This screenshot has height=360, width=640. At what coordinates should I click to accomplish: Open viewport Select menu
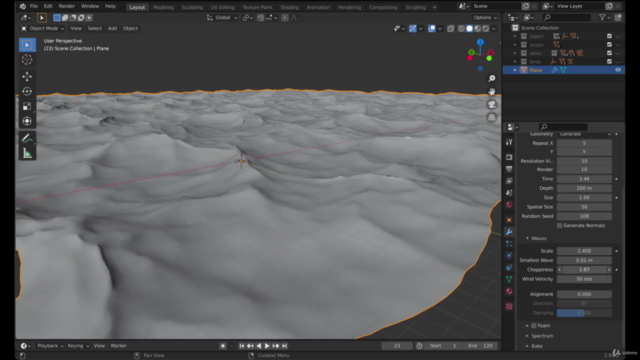tap(95, 29)
